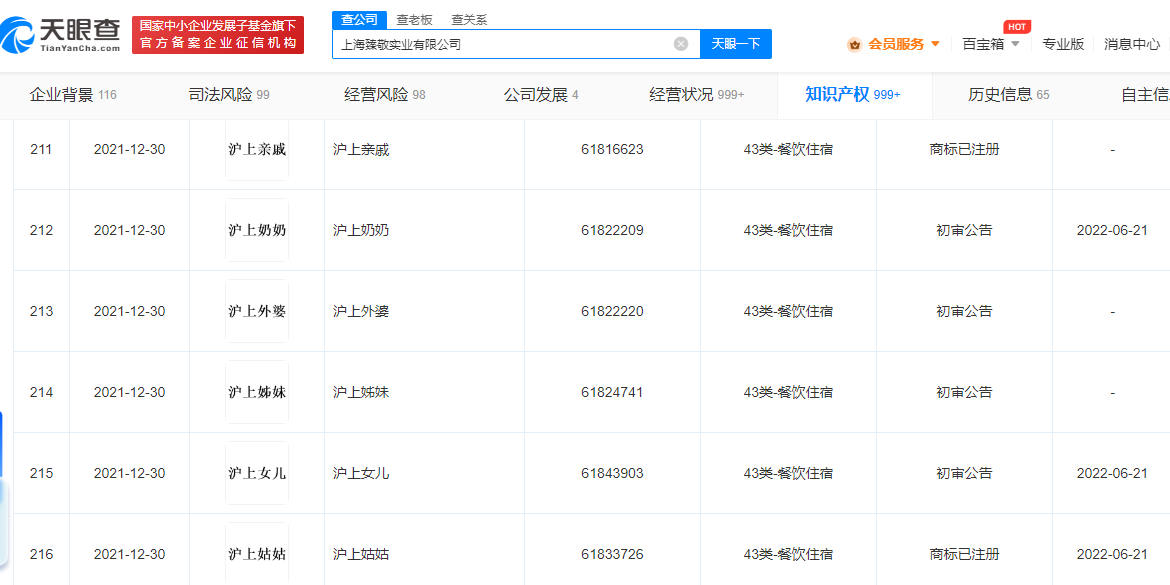Image resolution: width=1170 pixels, height=585 pixels.
Task: Open 沪上女儿 trademark image
Action: click(257, 473)
